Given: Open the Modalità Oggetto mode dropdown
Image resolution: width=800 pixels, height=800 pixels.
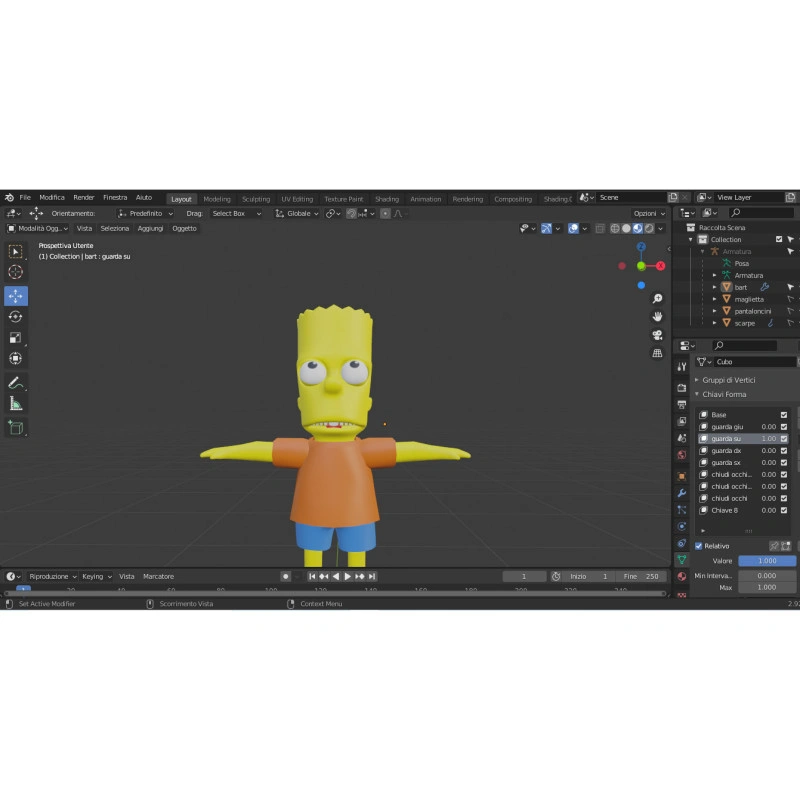Looking at the screenshot, I should (38, 229).
